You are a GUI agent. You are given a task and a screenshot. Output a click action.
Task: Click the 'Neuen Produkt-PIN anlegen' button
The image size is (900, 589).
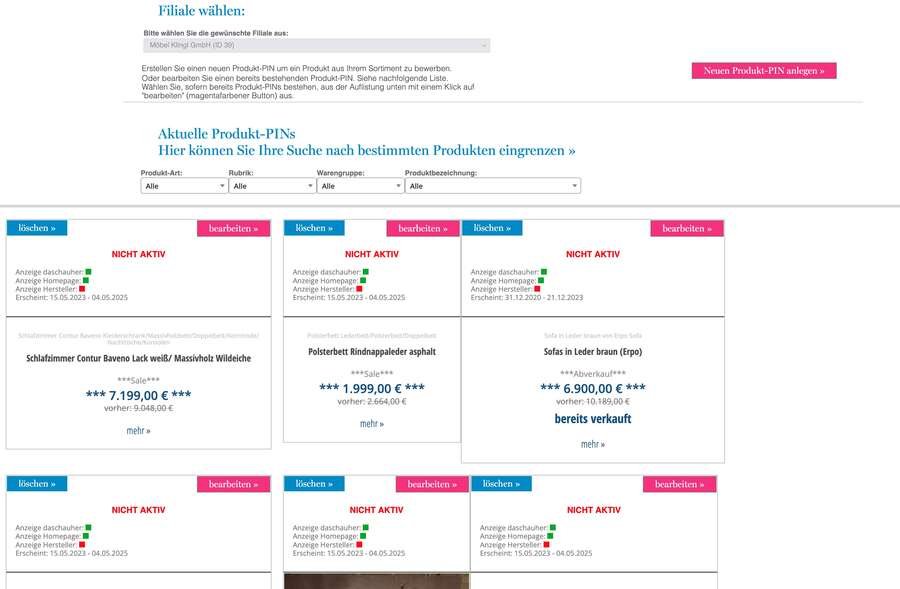tap(764, 71)
